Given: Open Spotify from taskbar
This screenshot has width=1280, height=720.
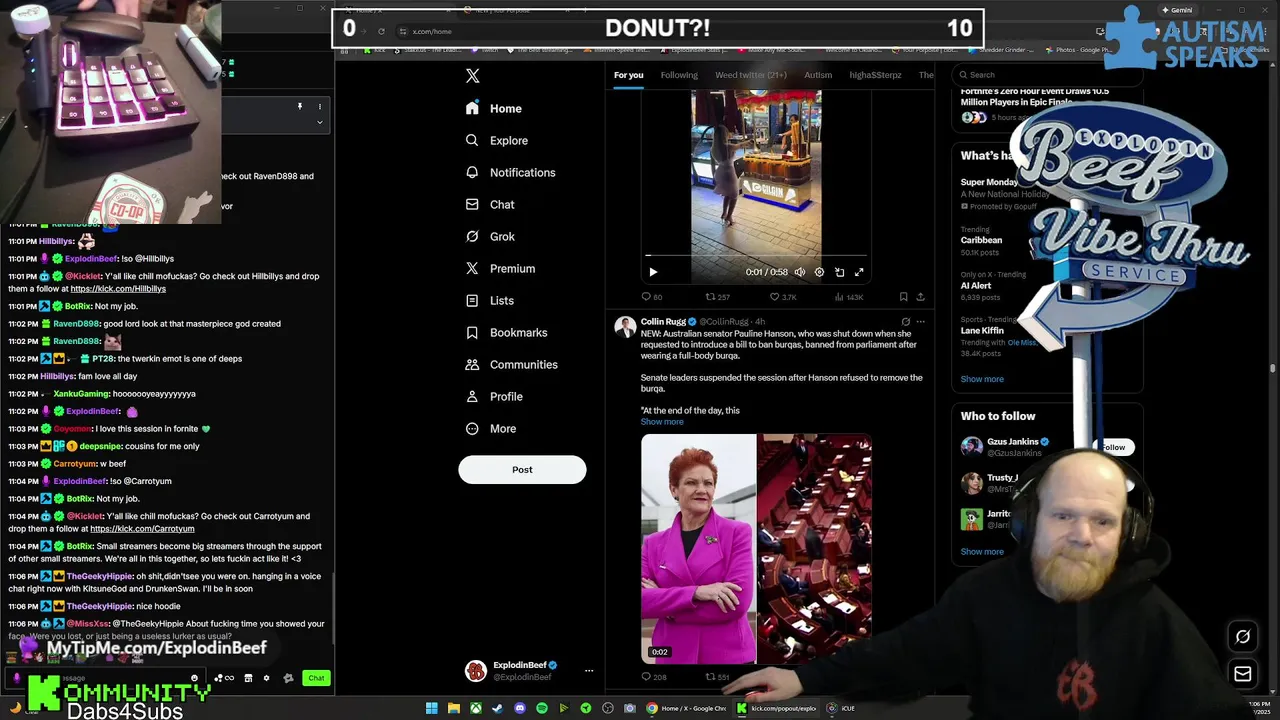Looking at the screenshot, I should coord(542,708).
